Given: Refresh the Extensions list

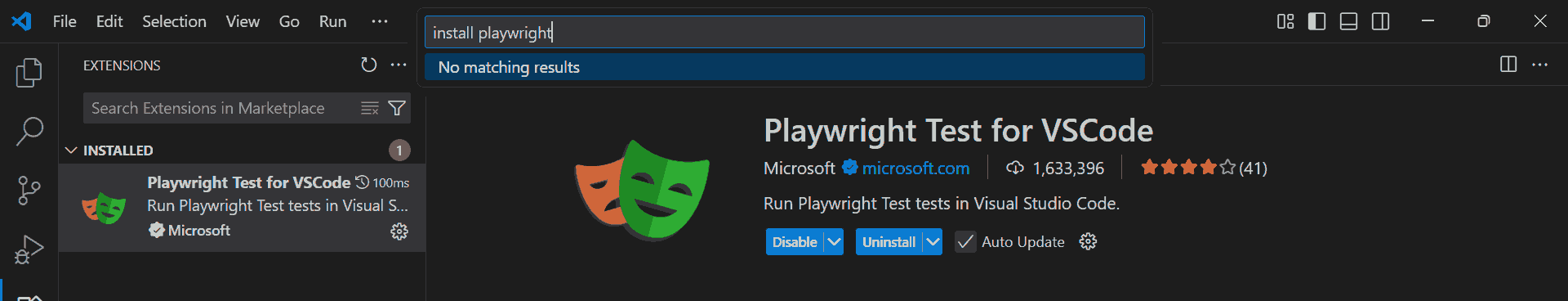Looking at the screenshot, I should coord(369,65).
